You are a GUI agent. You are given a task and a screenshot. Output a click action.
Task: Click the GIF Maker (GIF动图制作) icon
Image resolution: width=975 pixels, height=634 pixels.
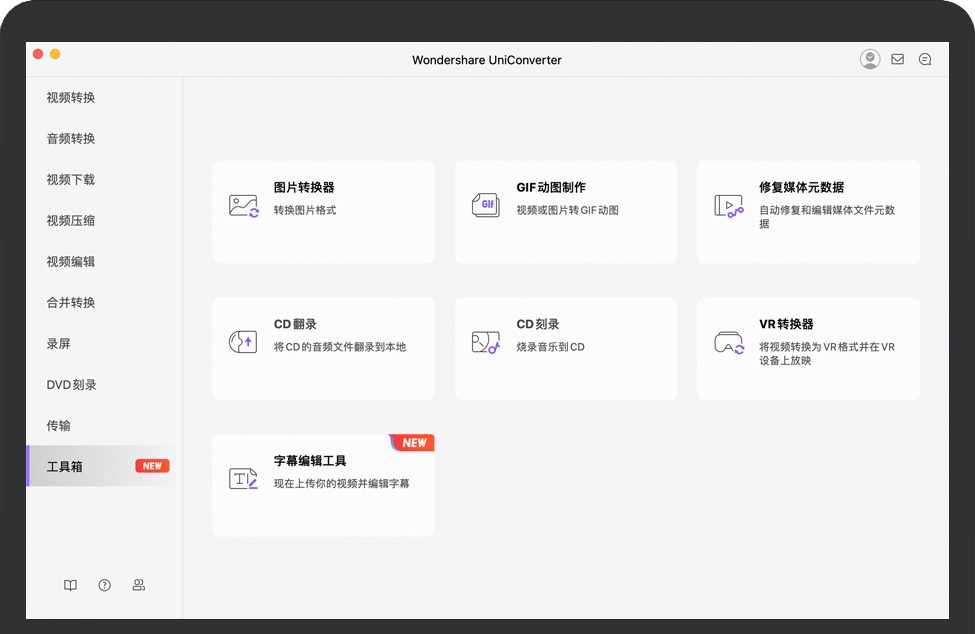486,205
